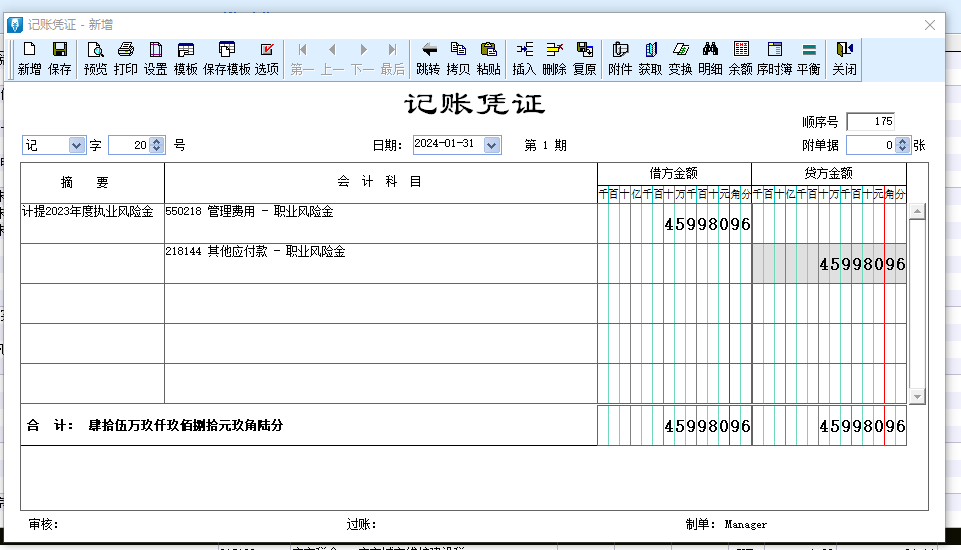961x550 pixels.
Task: Delete row using 删除 icon
Action: pyautogui.click(x=554, y=58)
